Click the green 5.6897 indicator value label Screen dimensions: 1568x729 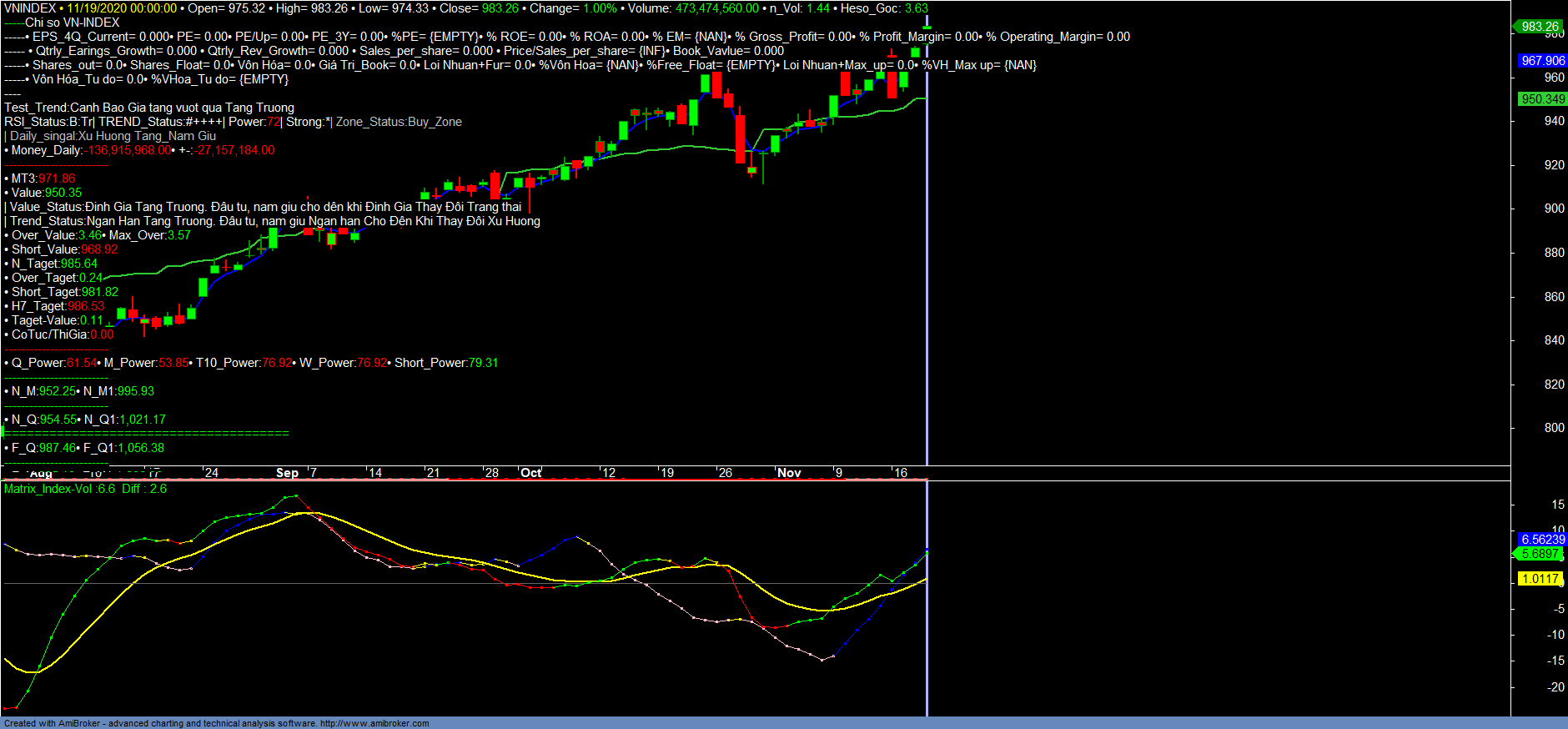[1540, 554]
